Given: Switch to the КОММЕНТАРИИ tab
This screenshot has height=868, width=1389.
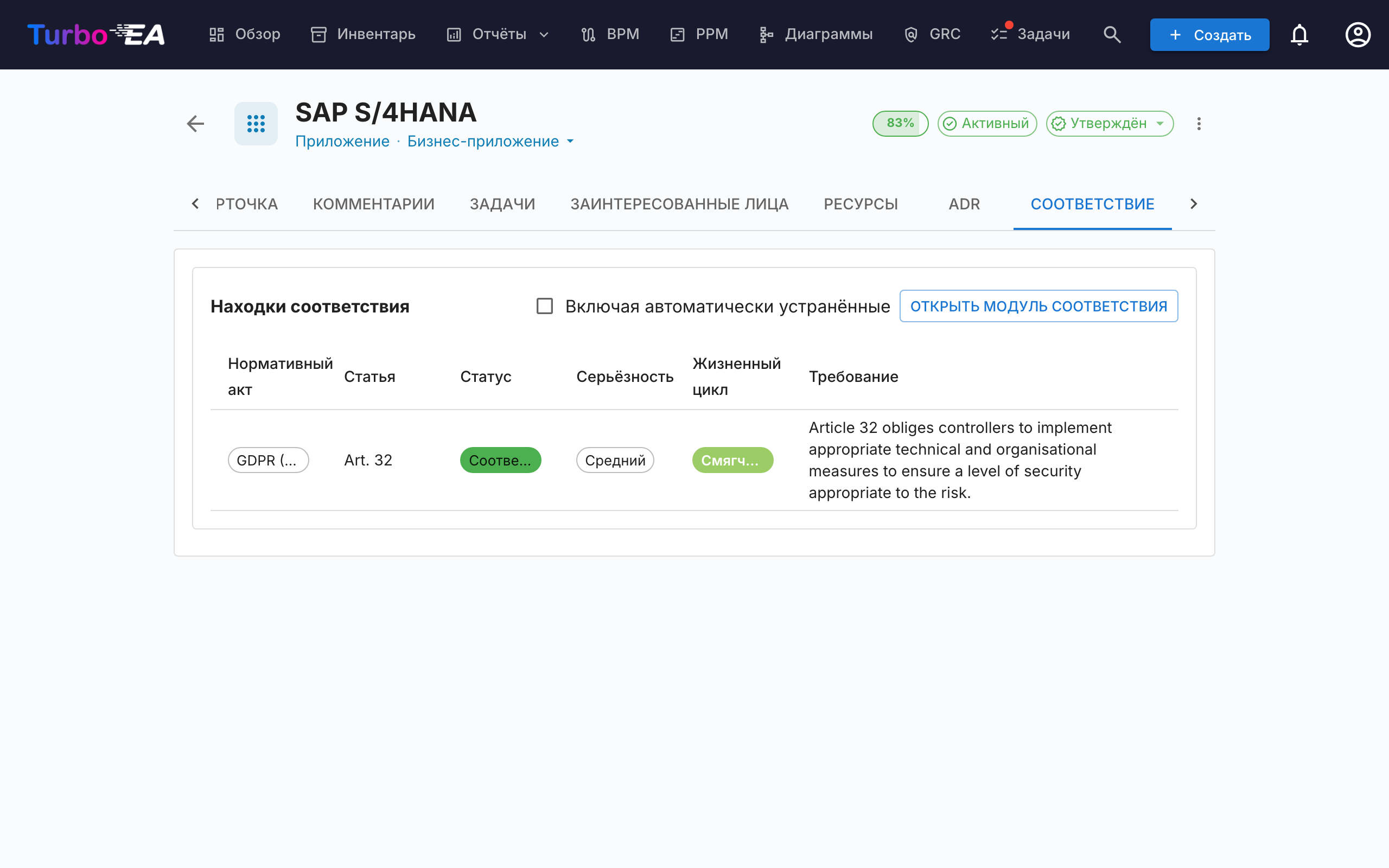Looking at the screenshot, I should pos(374,204).
